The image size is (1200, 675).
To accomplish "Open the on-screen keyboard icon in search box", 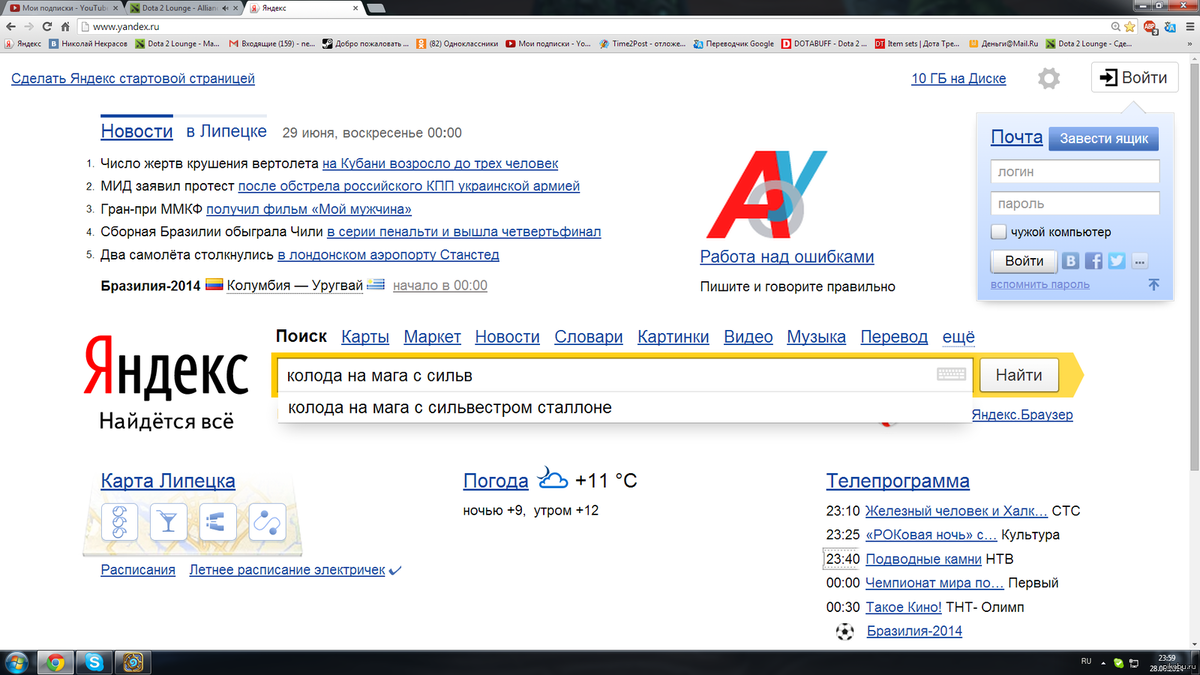I will point(951,375).
